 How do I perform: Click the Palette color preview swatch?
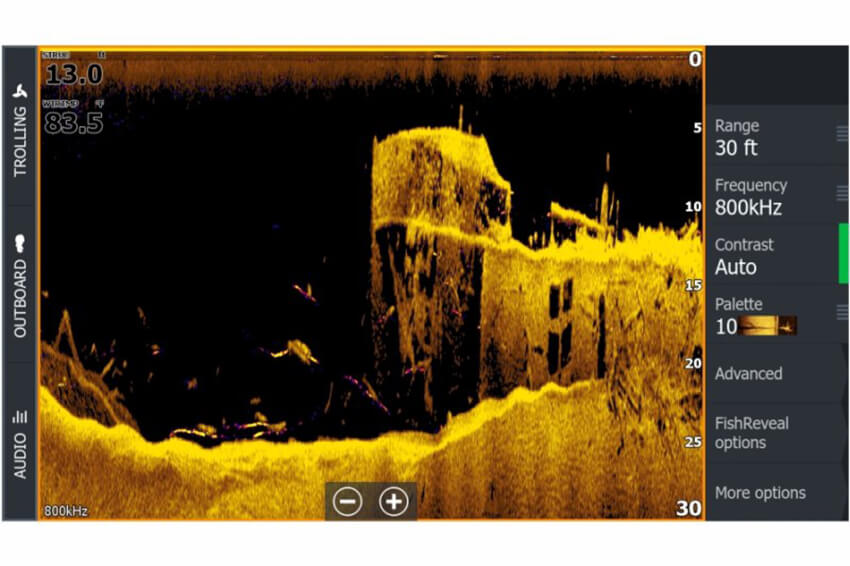pos(770,326)
